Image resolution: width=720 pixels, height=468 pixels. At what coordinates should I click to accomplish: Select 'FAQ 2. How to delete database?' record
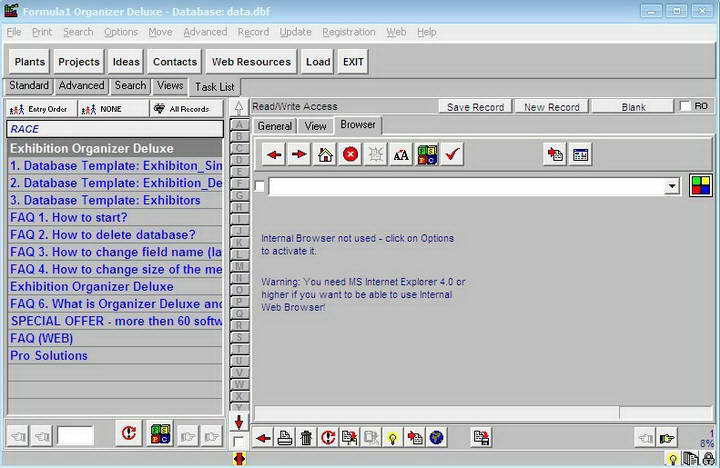pyautogui.click(x=115, y=235)
